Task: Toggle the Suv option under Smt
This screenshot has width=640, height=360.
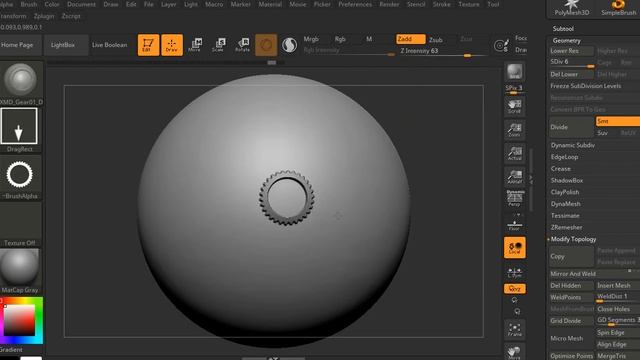Action: 603,133
